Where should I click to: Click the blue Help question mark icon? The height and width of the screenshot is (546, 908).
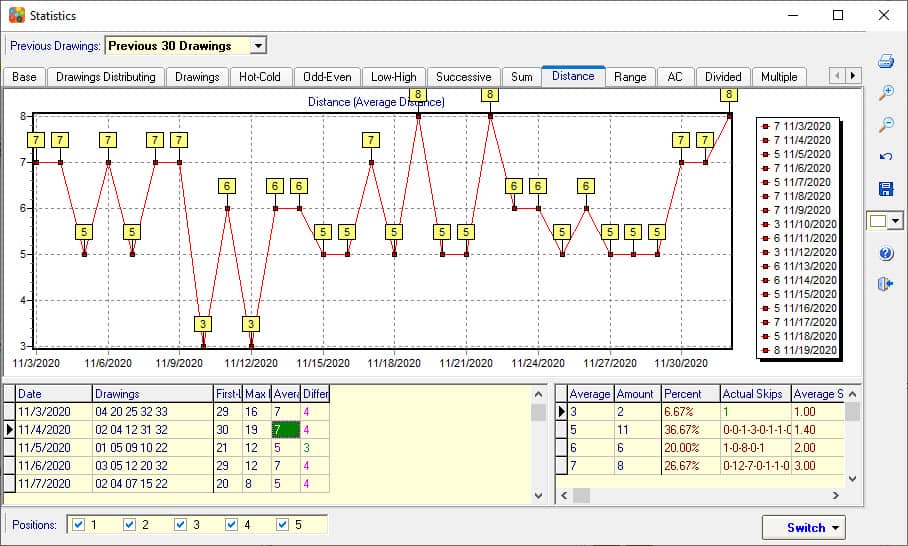[x=885, y=253]
